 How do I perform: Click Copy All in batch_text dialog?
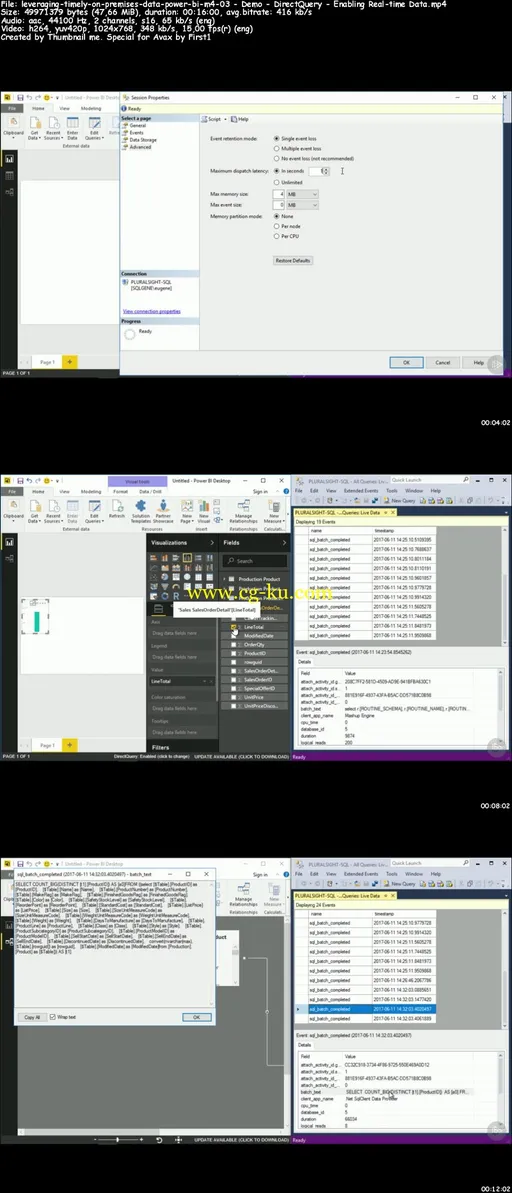(32, 1016)
